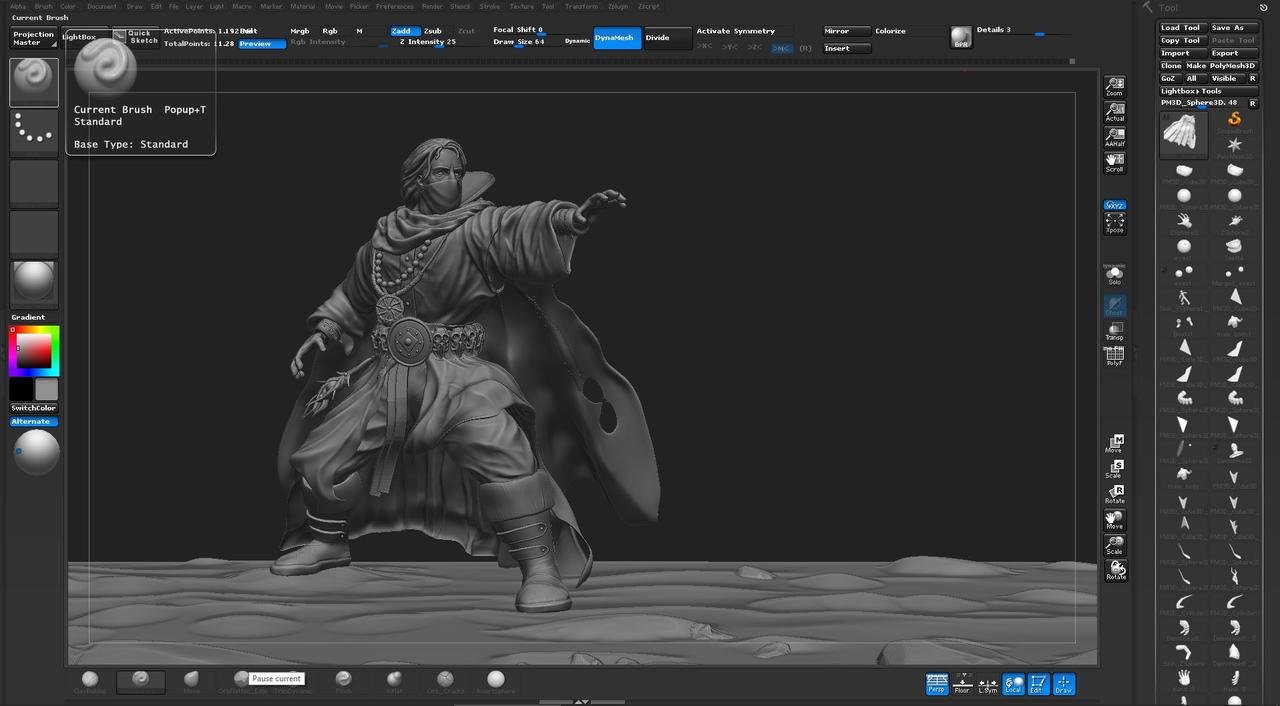Click the PolyF draw polyframe icon
Image resolution: width=1280 pixels, height=706 pixels.
(x=1114, y=355)
